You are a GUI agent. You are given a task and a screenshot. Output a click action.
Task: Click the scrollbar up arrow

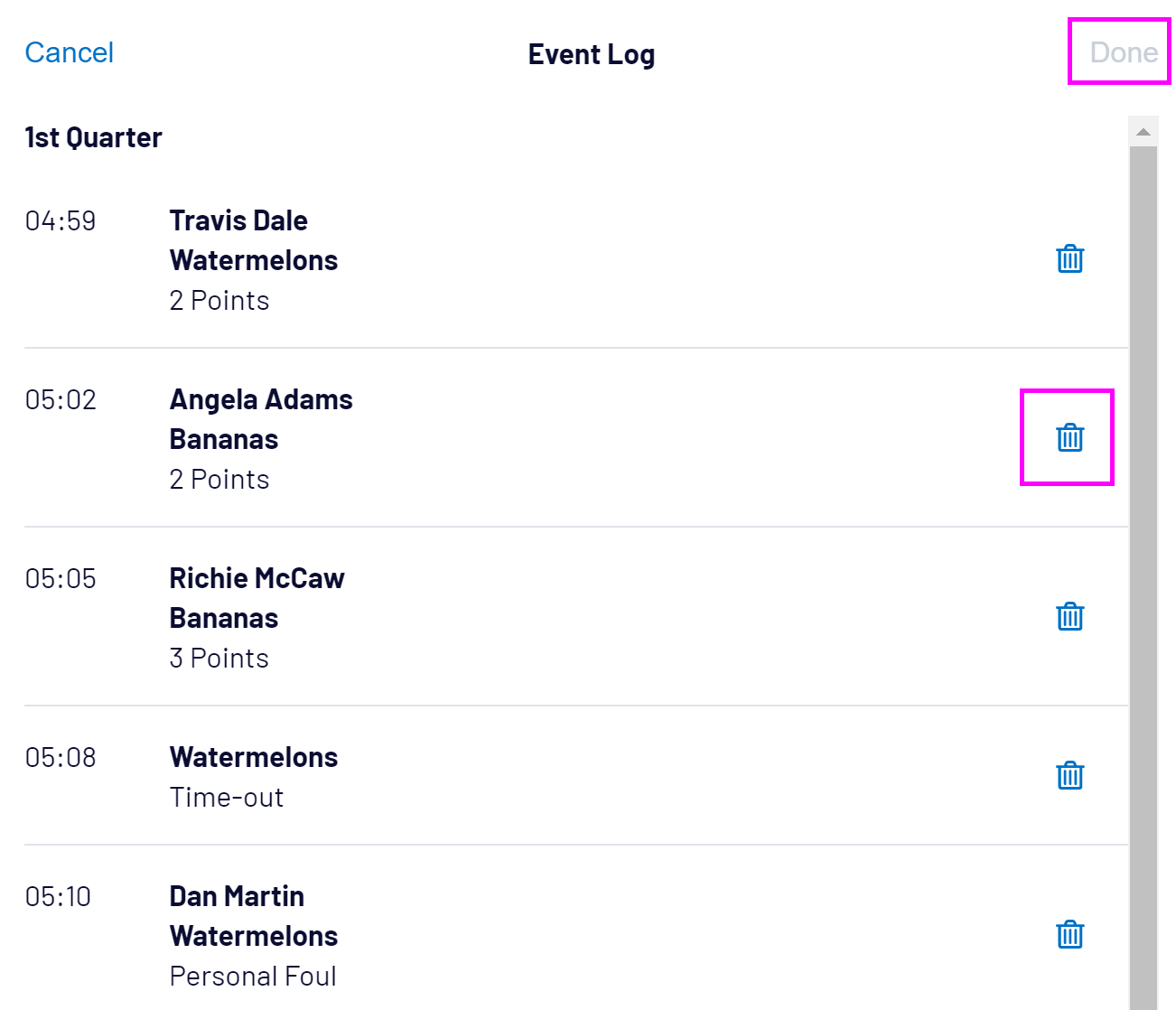pyautogui.click(x=1143, y=132)
